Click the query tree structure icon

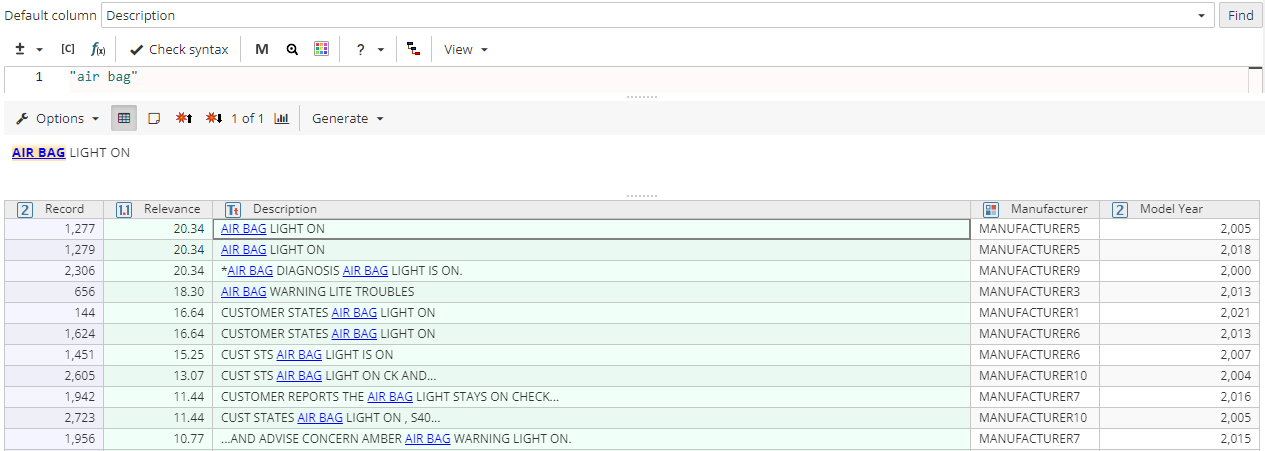(414, 49)
